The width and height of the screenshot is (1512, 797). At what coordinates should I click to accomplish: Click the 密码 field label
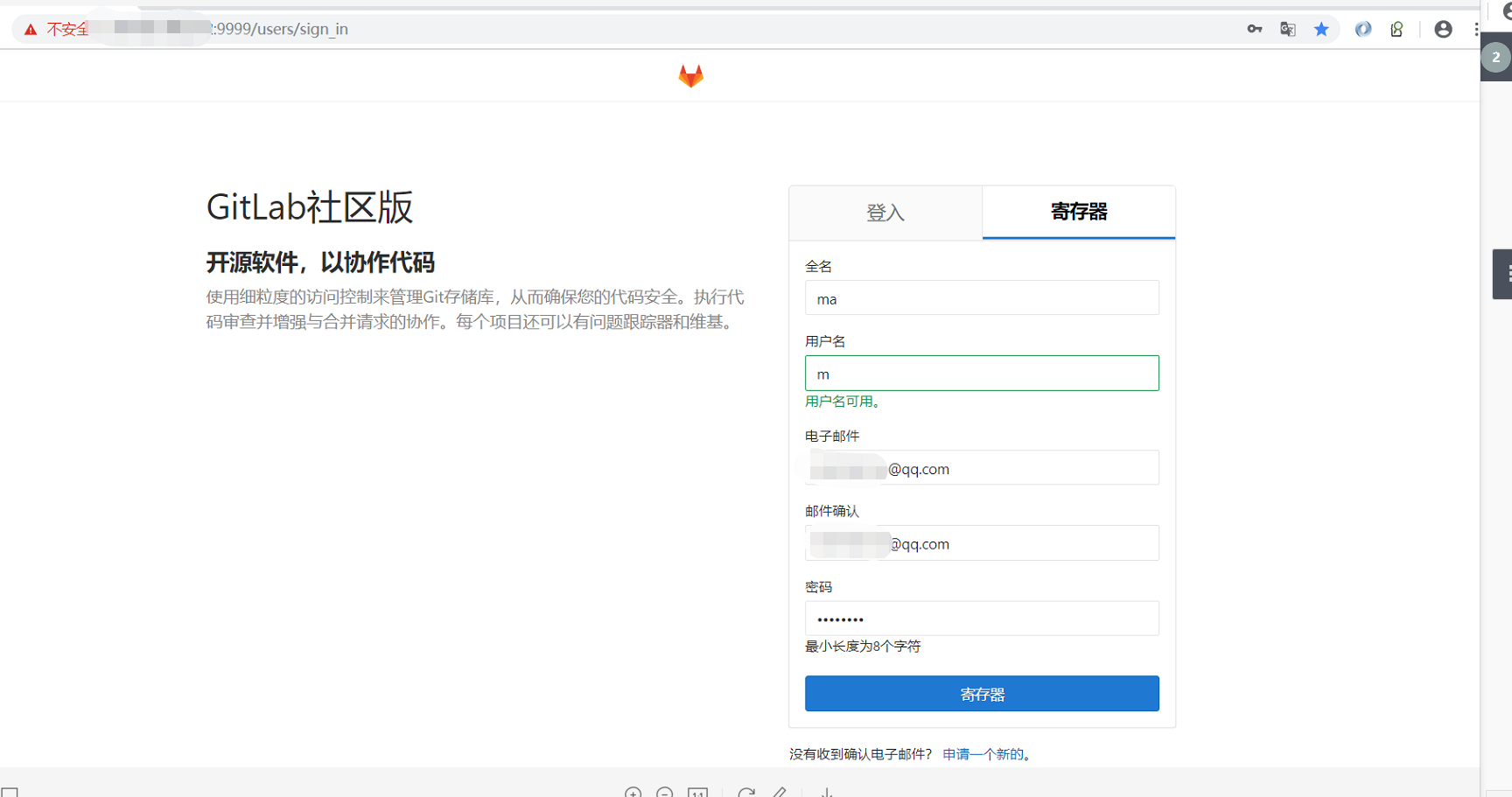(818, 587)
